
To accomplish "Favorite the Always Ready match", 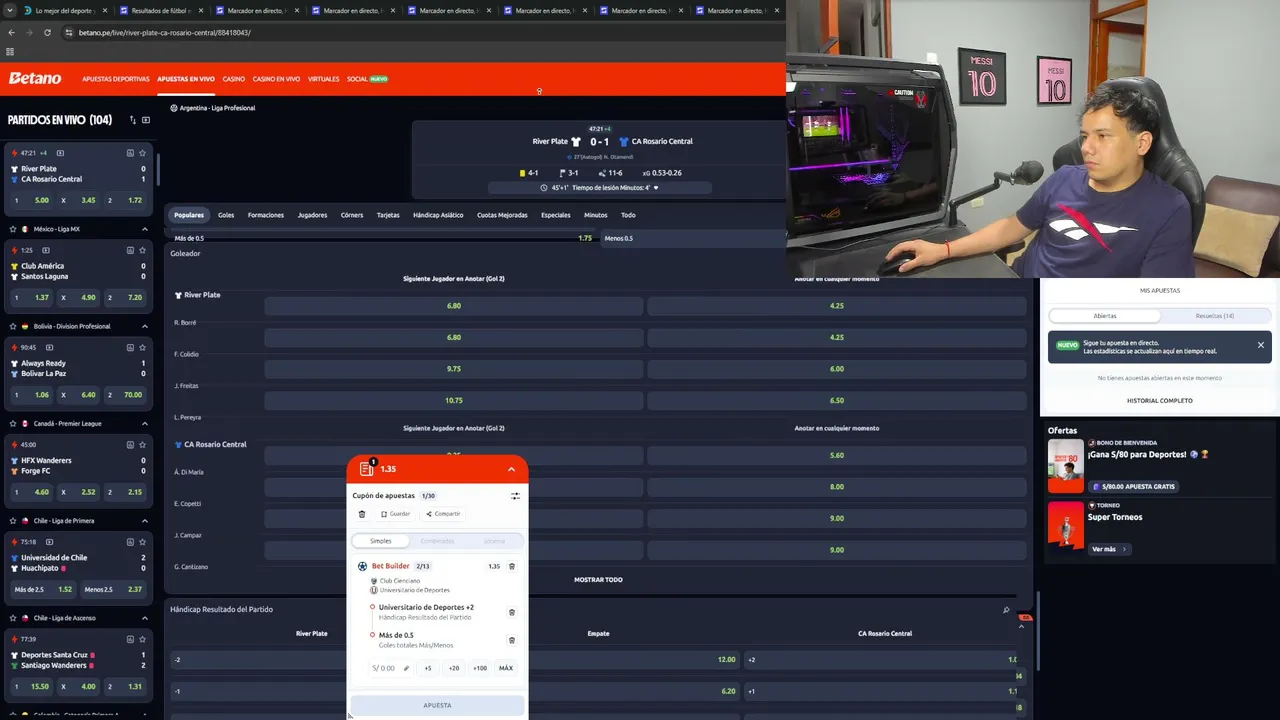I will (143, 347).
